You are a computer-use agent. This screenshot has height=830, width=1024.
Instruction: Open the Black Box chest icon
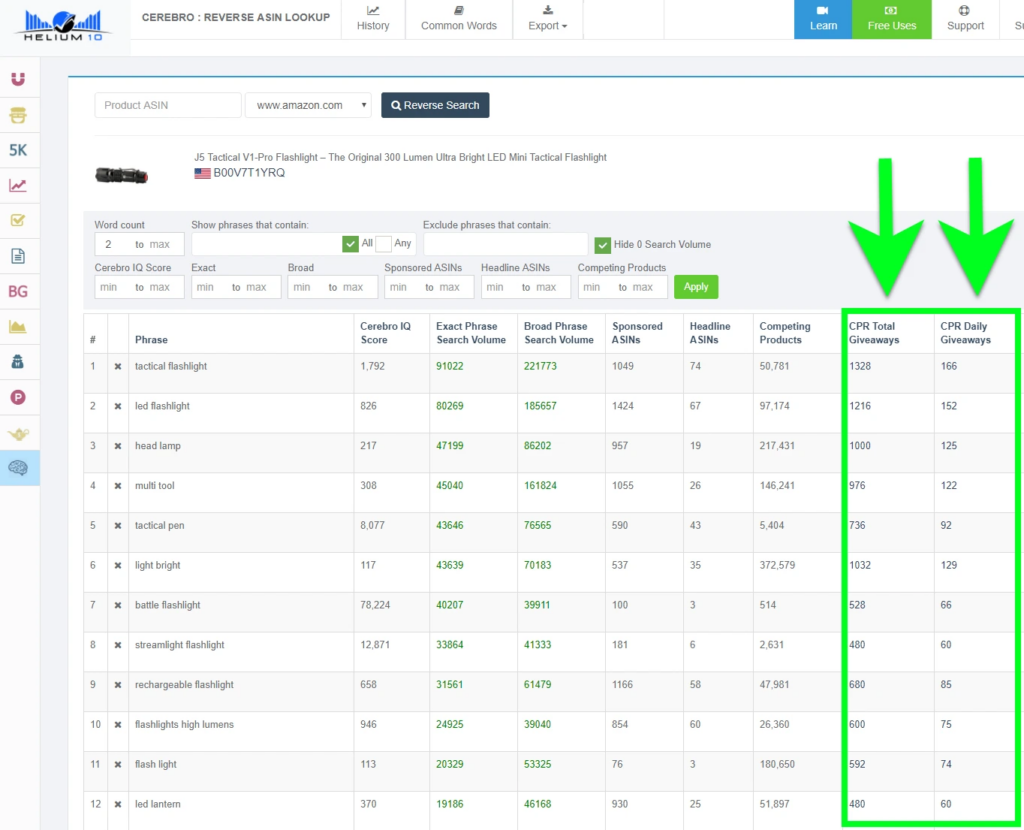click(18, 115)
